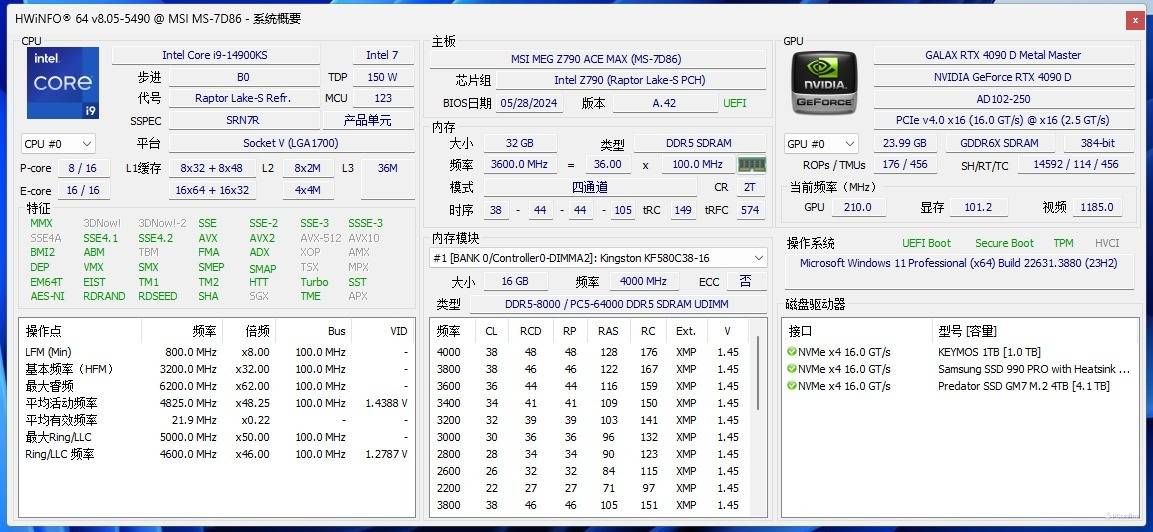Click the Intel 7 process field
This screenshot has height=532, width=1153.
[382, 55]
